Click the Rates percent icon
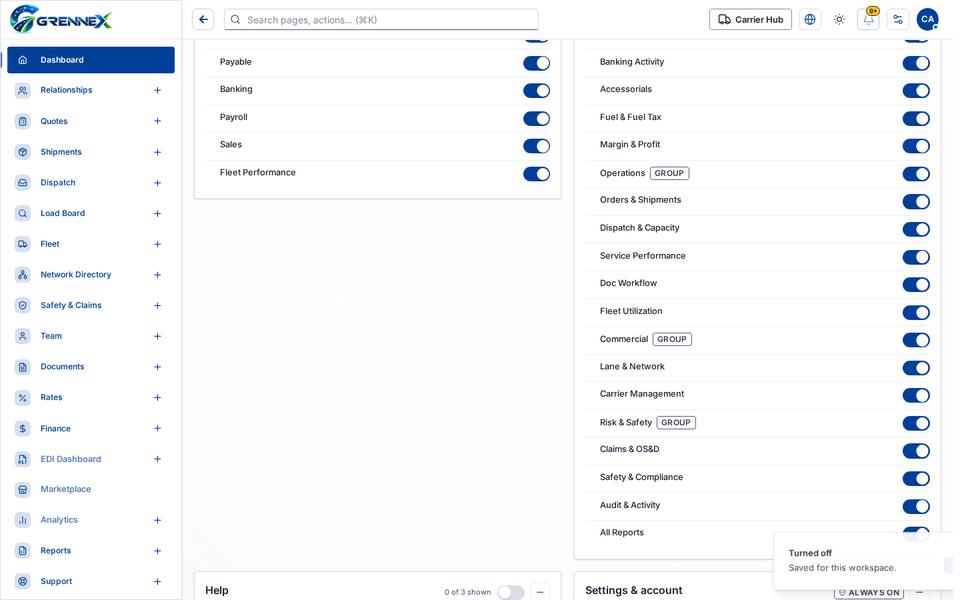 (23, 397)
